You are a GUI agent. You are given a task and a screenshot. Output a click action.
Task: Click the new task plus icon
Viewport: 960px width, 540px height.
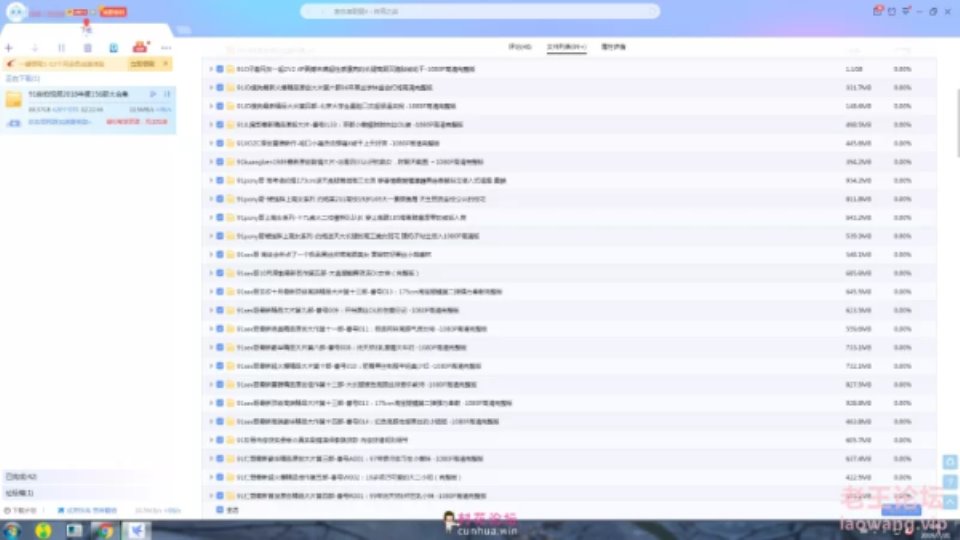click(9, 48)
